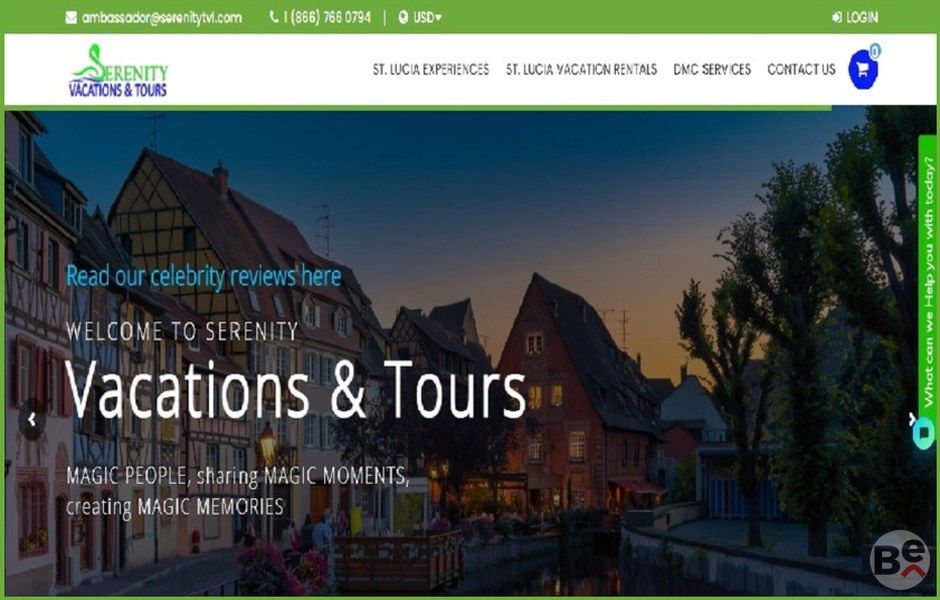This screenshot has width=940, height=600.
Task: Click the Serenity Vacations & Tours logo
Action: click(x=119, y=71)
